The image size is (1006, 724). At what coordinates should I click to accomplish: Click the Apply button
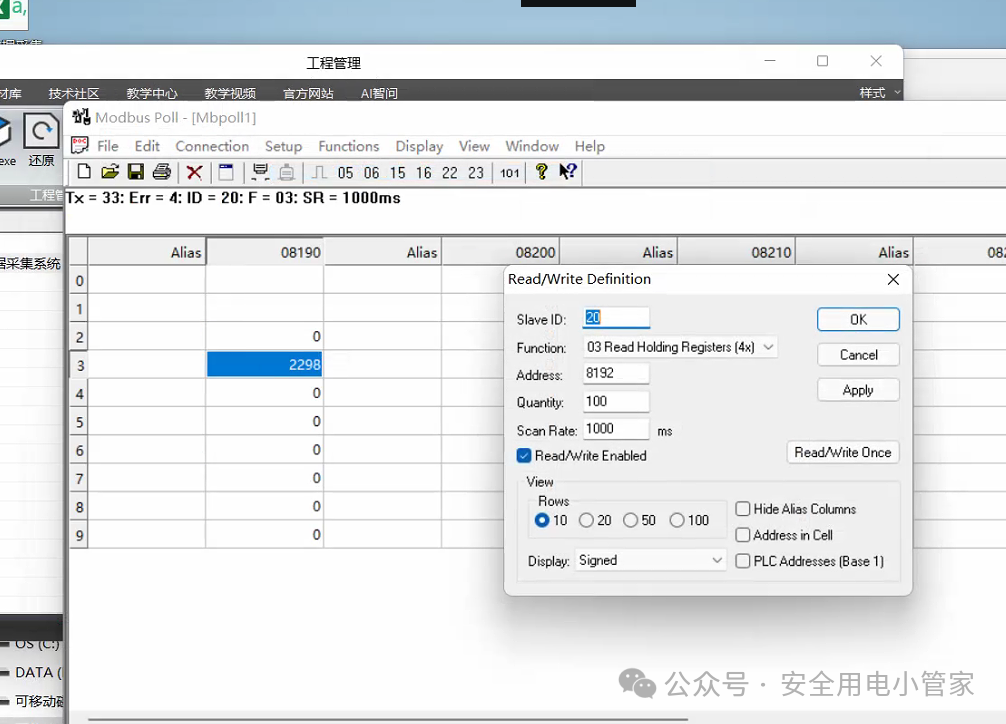(x=858, y=390)
